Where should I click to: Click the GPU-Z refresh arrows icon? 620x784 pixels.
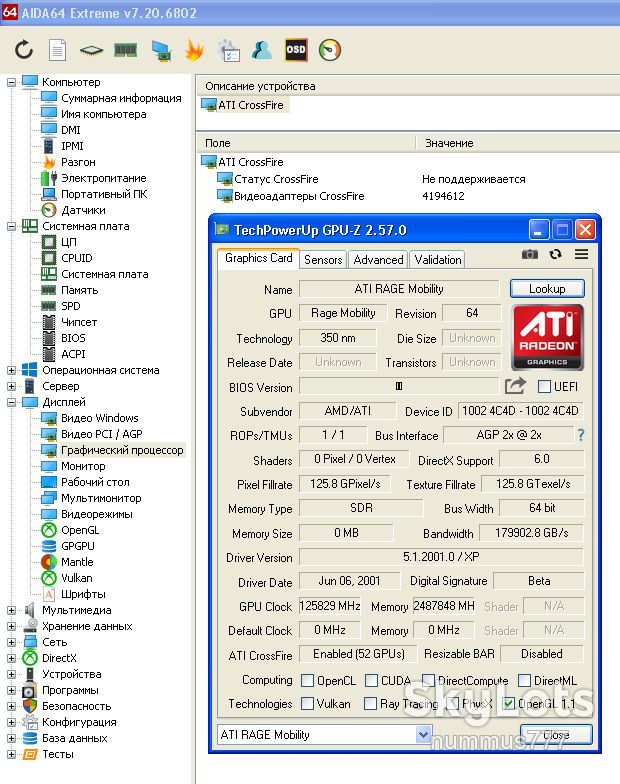pos(556,254)
